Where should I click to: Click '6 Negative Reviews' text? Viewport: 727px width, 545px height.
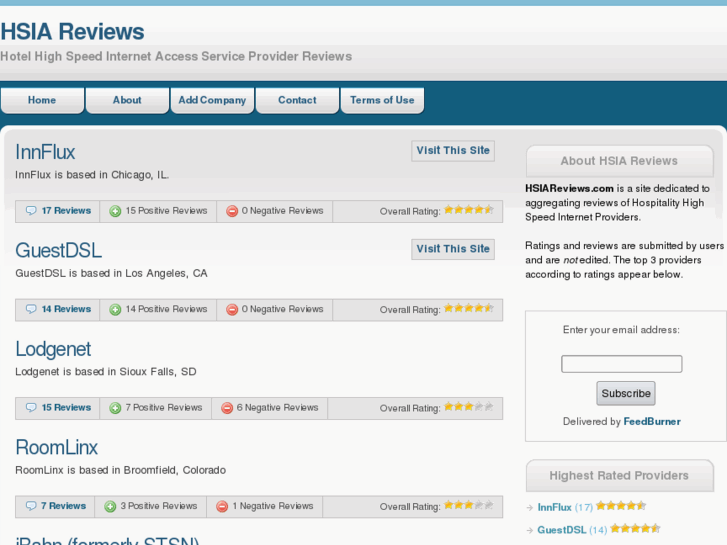(x=277, y=407)
